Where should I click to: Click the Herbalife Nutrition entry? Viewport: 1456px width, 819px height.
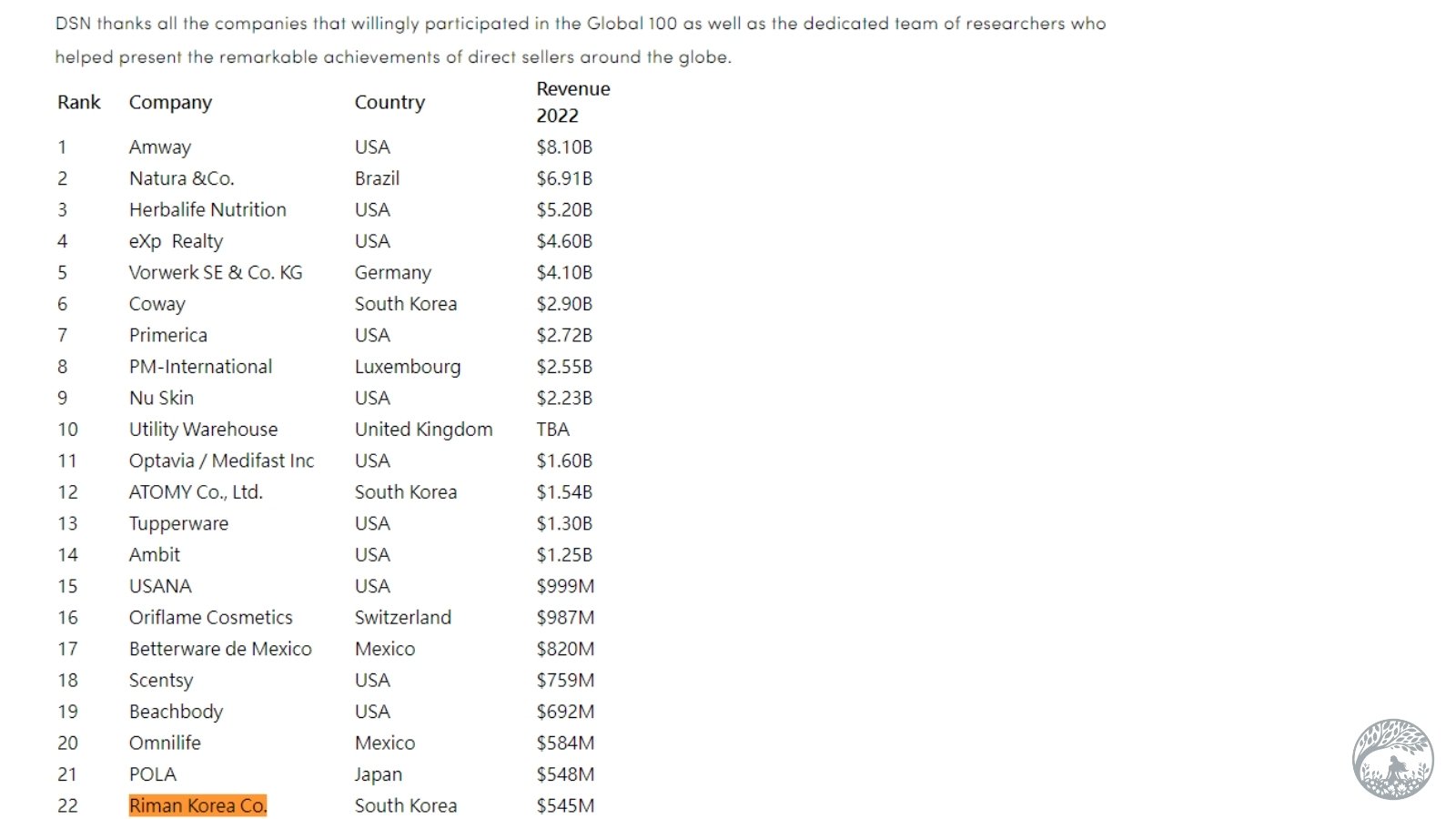click(207, 209)
